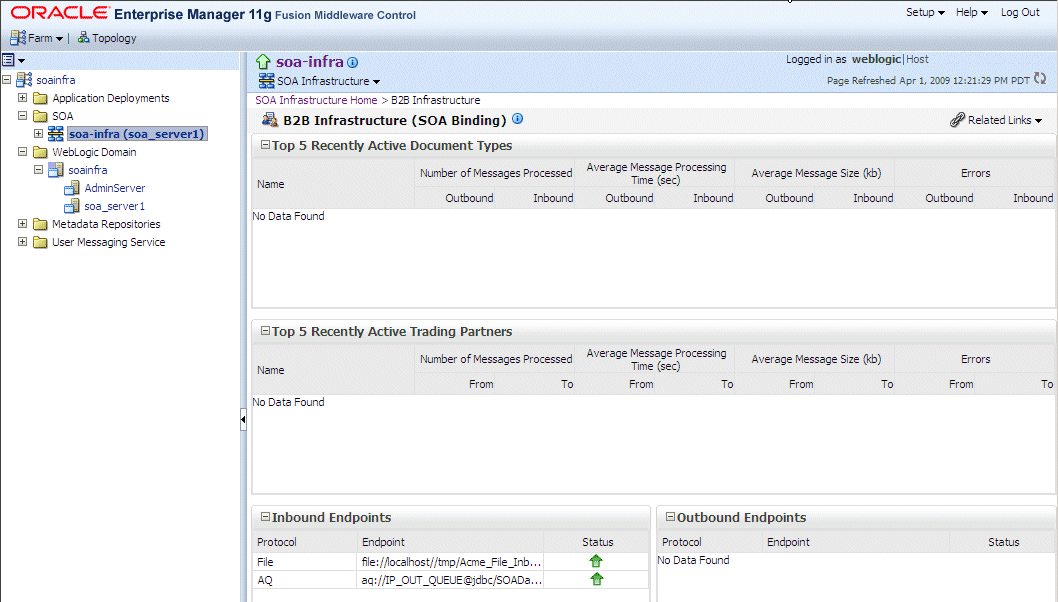Viewport: 1058px width, 602px height.
Task: Open the SOA Infrastructure dropdown menu
Action: [329, 81]
